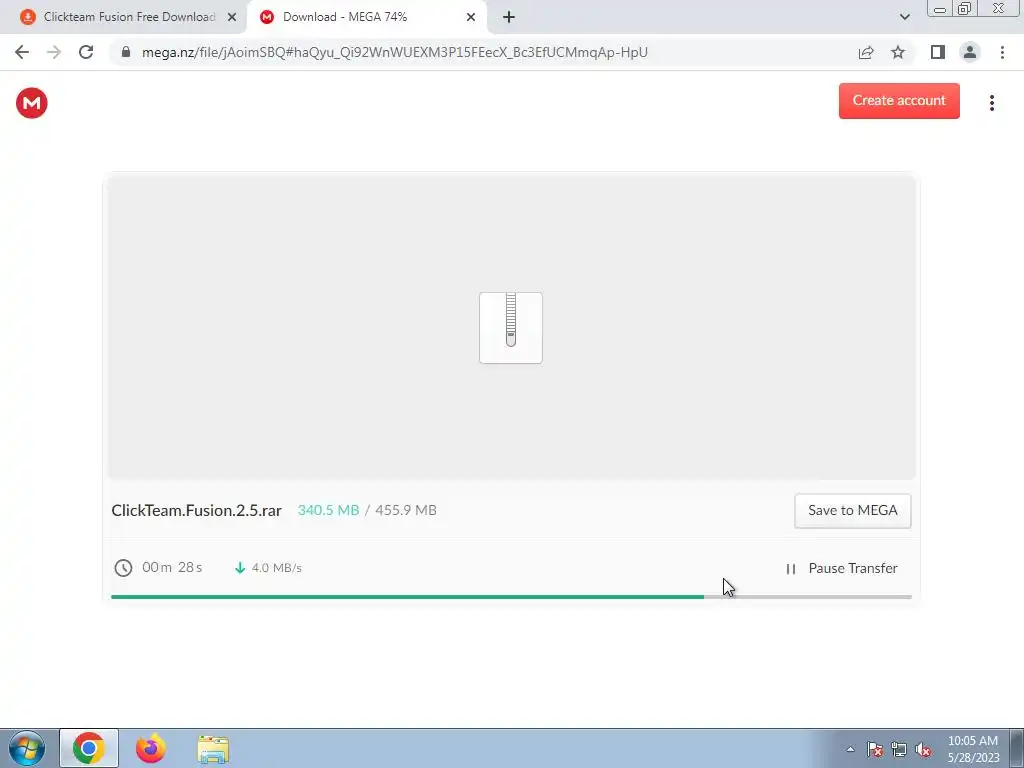The width and height of the screenshot is (1024, 768).
Task: Share this page icon
Action: [x=866, y=52]
